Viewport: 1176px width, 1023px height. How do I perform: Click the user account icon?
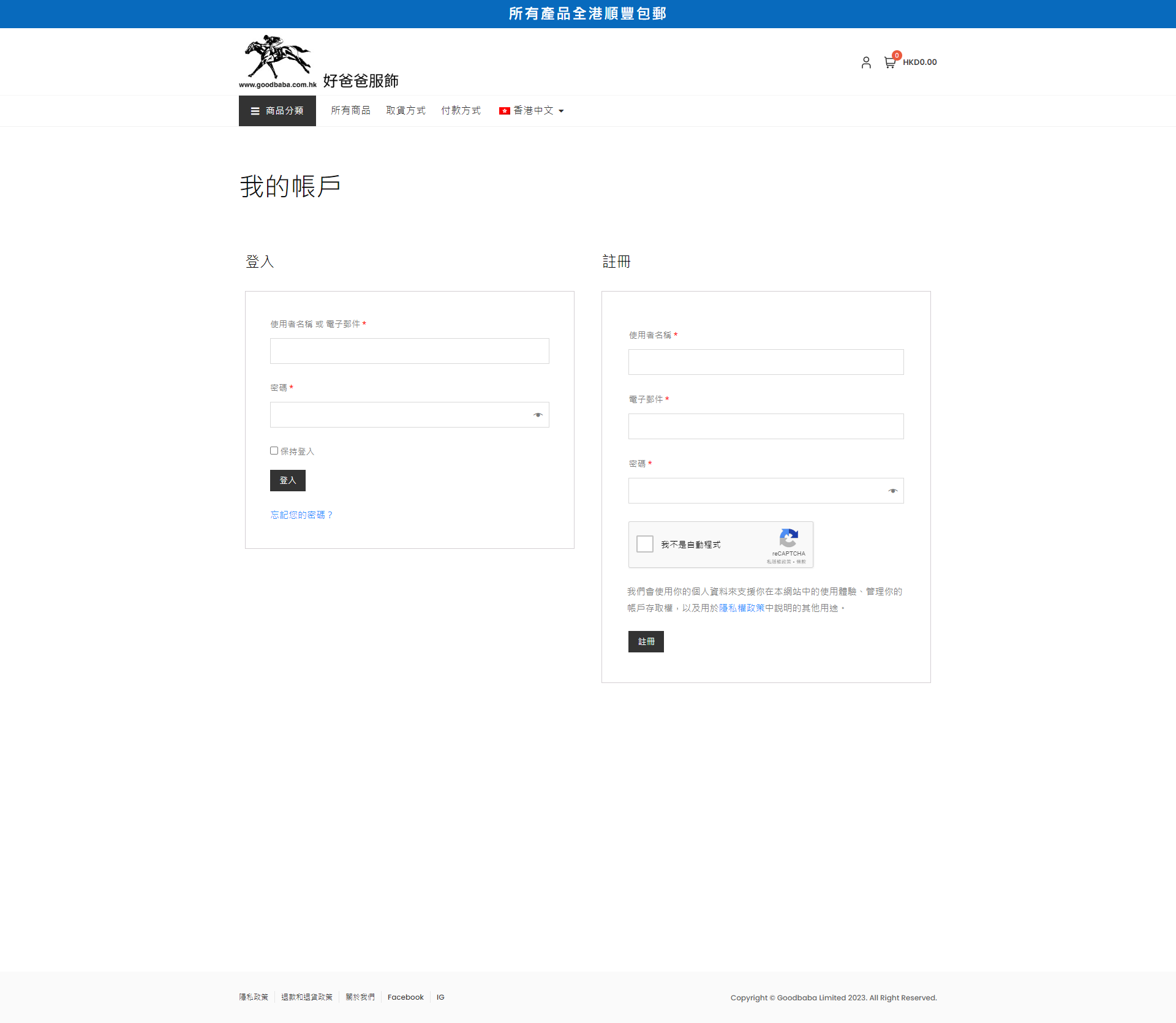865,62
